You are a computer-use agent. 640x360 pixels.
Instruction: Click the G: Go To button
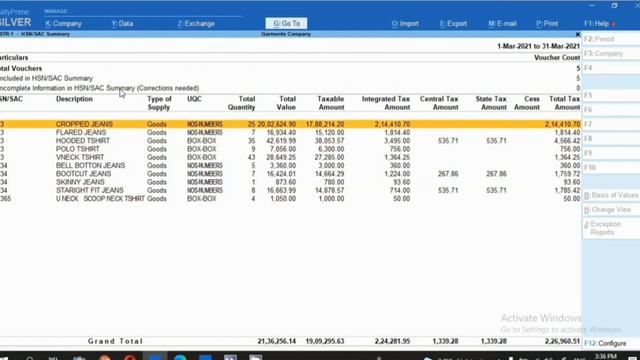coord(286,23)
